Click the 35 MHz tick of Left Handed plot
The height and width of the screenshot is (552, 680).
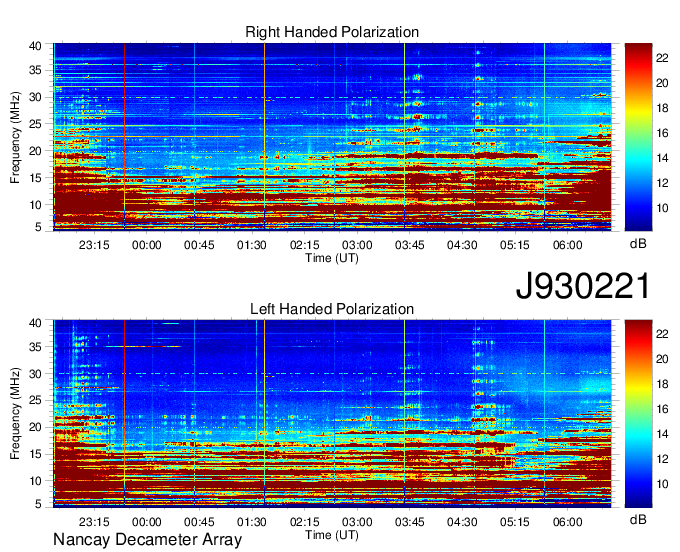35,346
